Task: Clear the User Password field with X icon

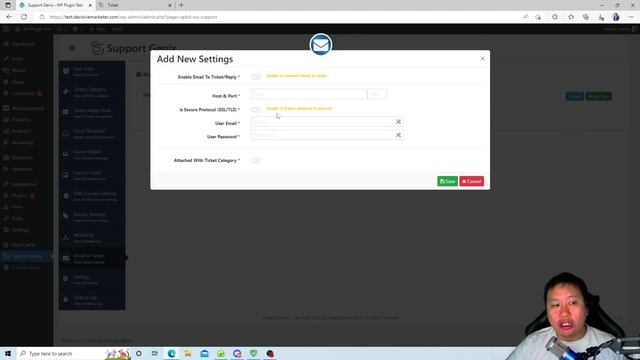Action: [x=398, y=135]
